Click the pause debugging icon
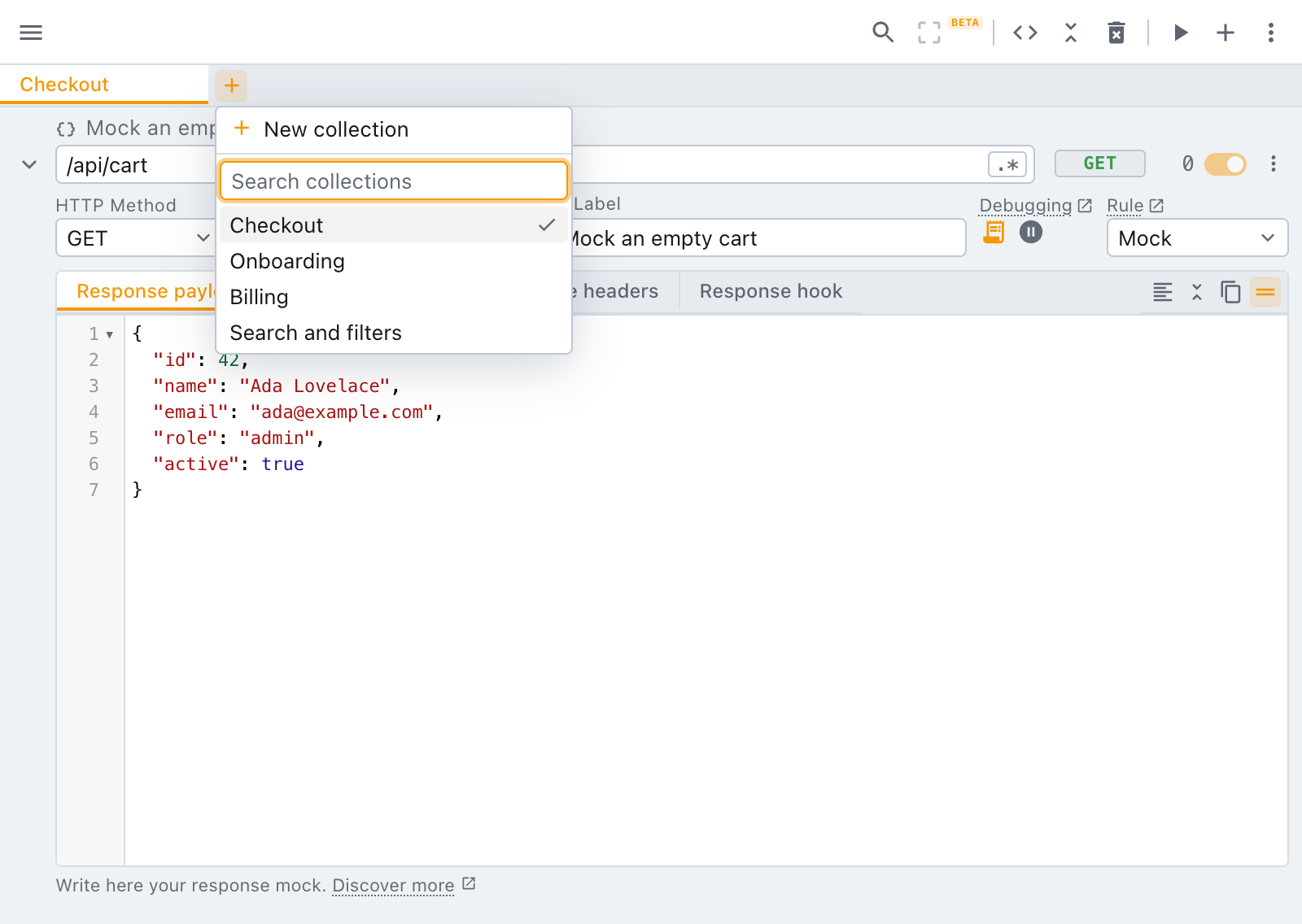 click(1031, 233)
